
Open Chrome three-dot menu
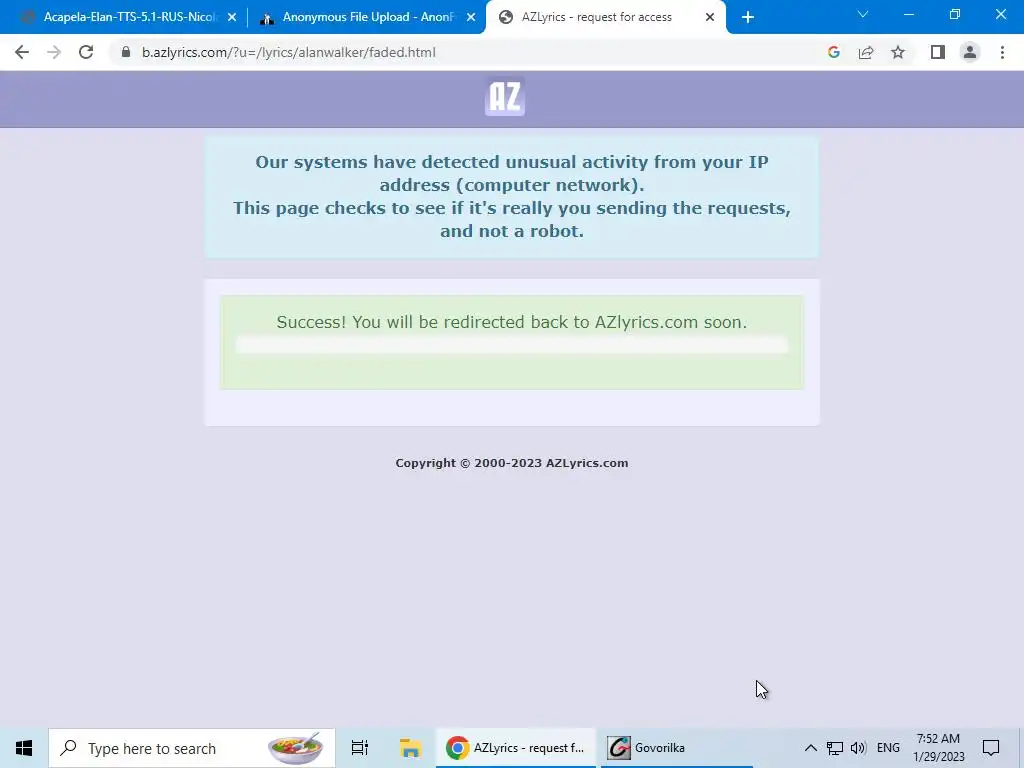(1002, 52)
